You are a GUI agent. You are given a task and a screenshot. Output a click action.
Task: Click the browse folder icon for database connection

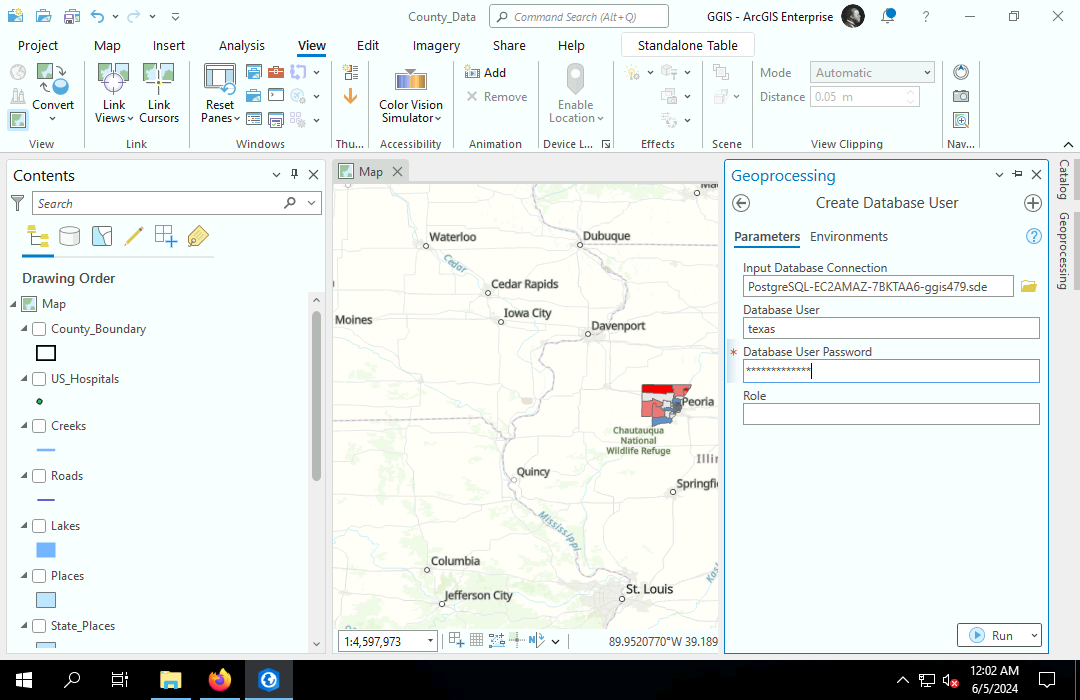tap(1028, 287)
